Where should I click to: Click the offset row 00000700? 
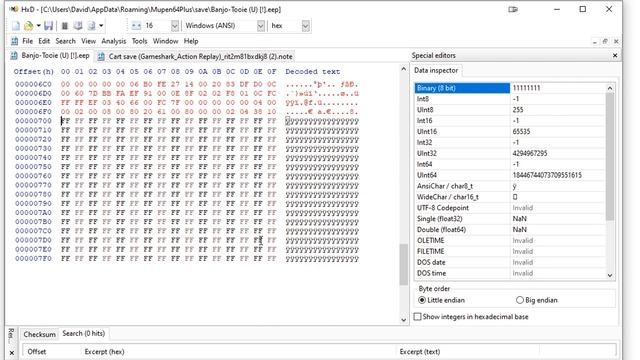[33, 121]
